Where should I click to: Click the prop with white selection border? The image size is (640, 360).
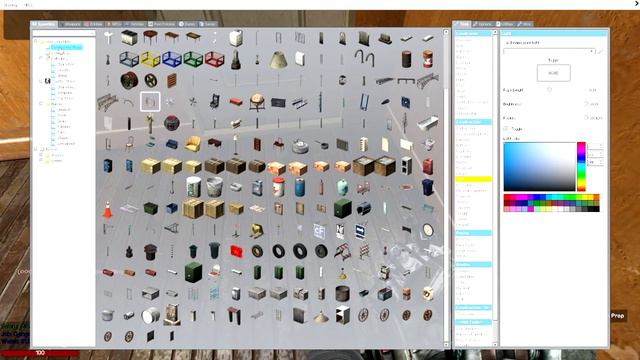click(150, 102)
